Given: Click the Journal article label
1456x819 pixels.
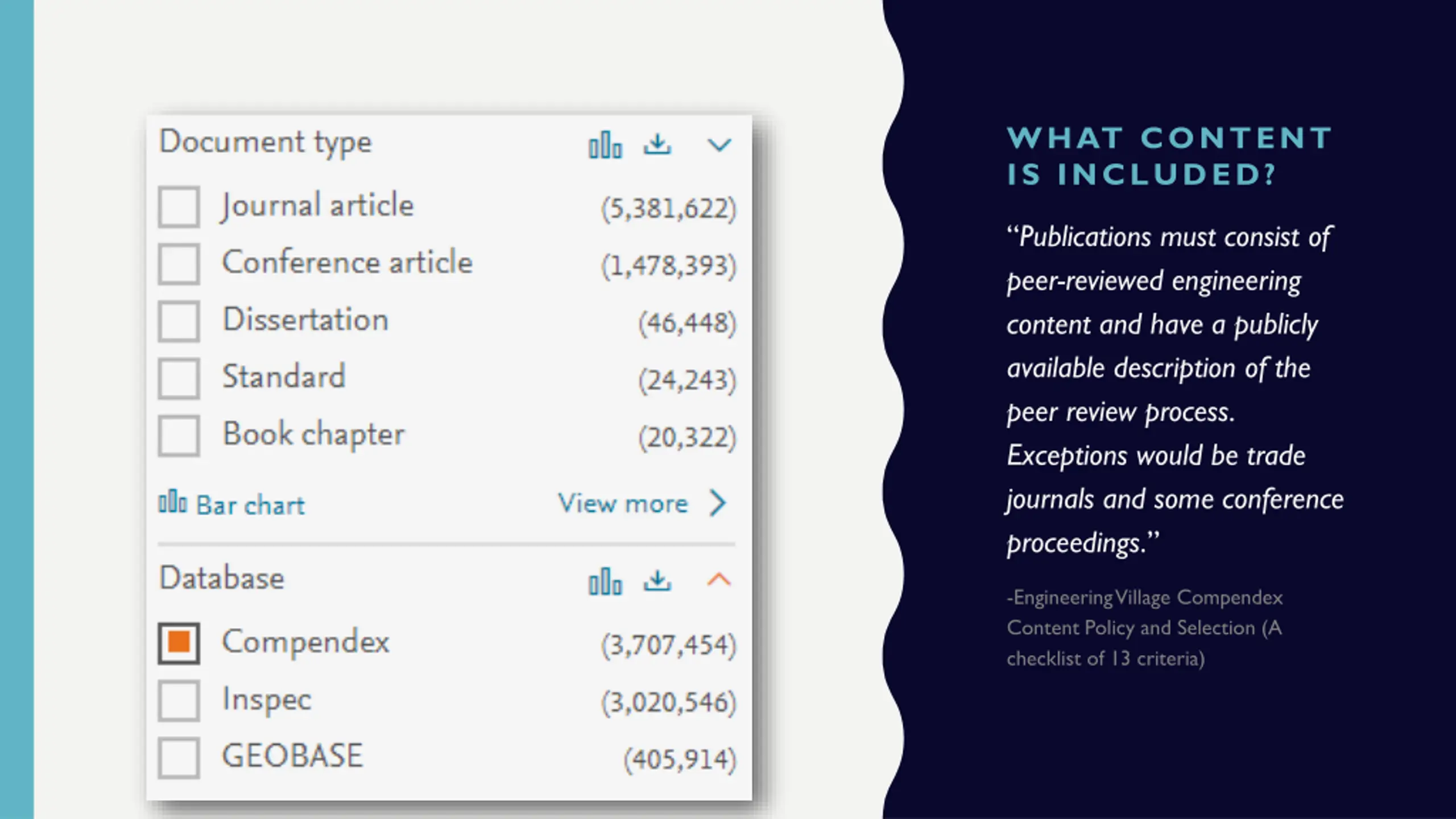Looking at the screenshot, I should pyautogui.click(x=317, y=206).
